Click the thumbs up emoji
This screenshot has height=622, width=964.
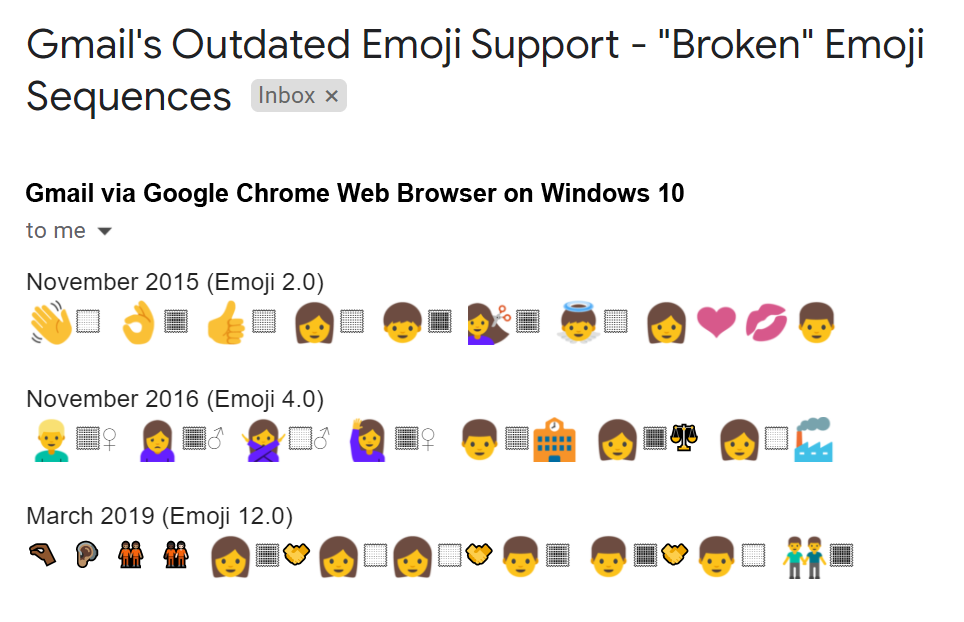coord(225,320)
